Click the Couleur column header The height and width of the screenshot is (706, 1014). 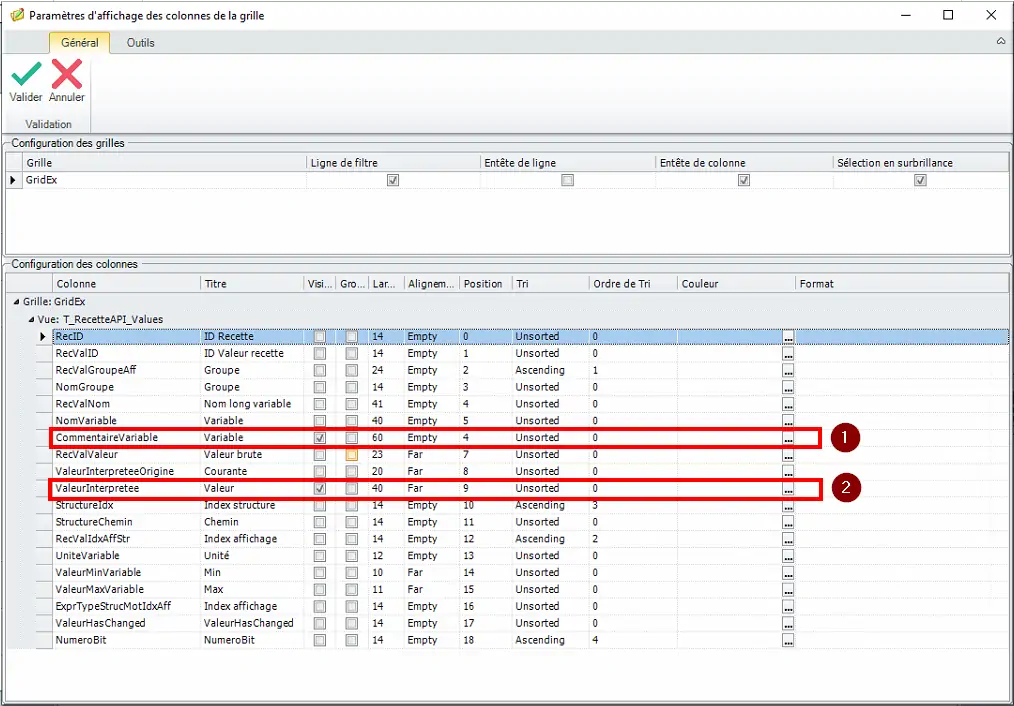pos(737,284)
